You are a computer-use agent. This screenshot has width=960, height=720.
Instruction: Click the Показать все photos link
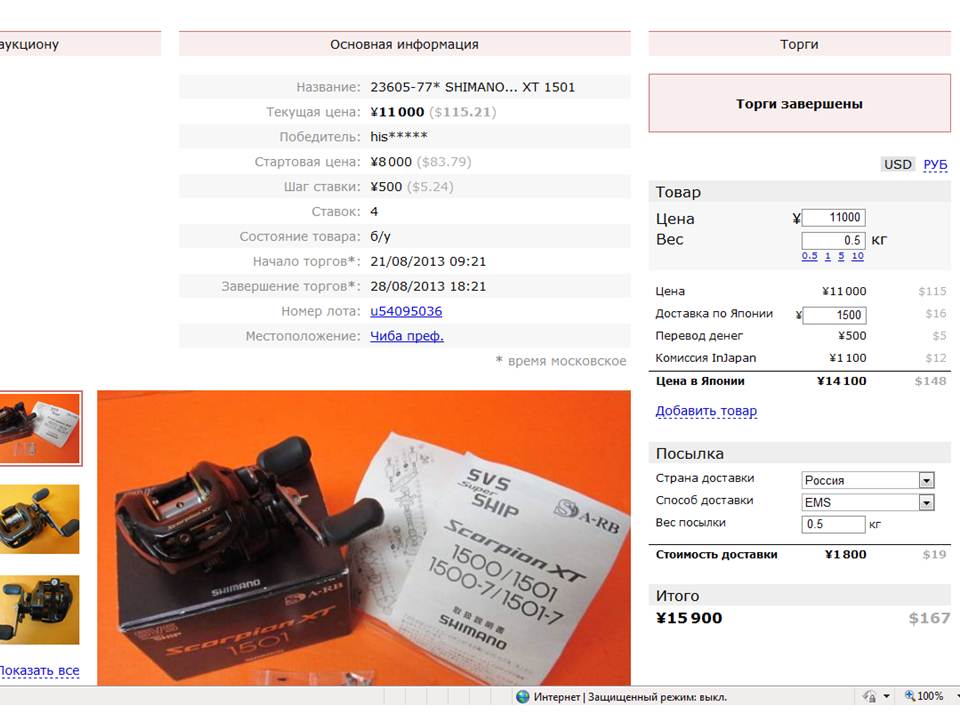pos(39,670)
